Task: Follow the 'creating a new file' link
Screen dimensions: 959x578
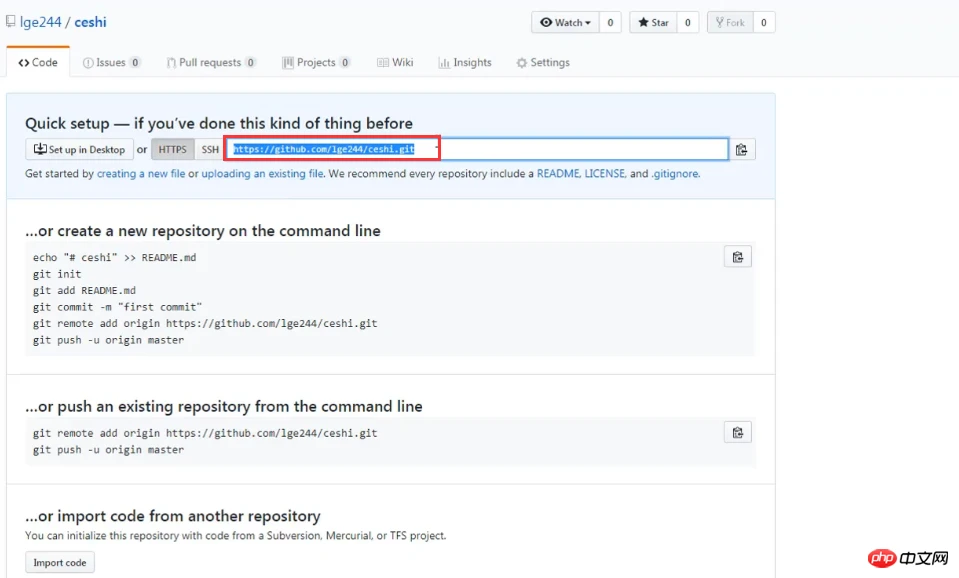Action: pyautogui.click(x=141, y=174)
